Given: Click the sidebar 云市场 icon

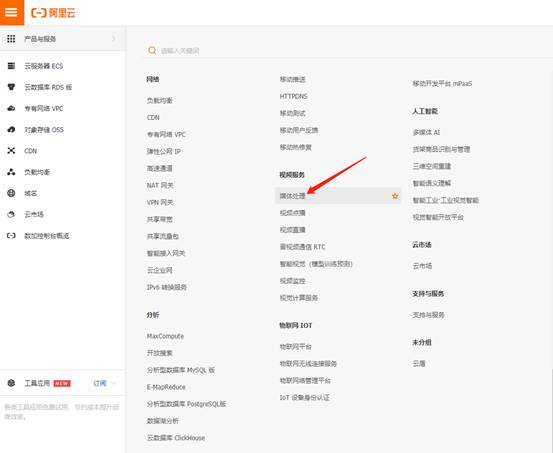Looking at the screenshot, I should tap(11, 214).
